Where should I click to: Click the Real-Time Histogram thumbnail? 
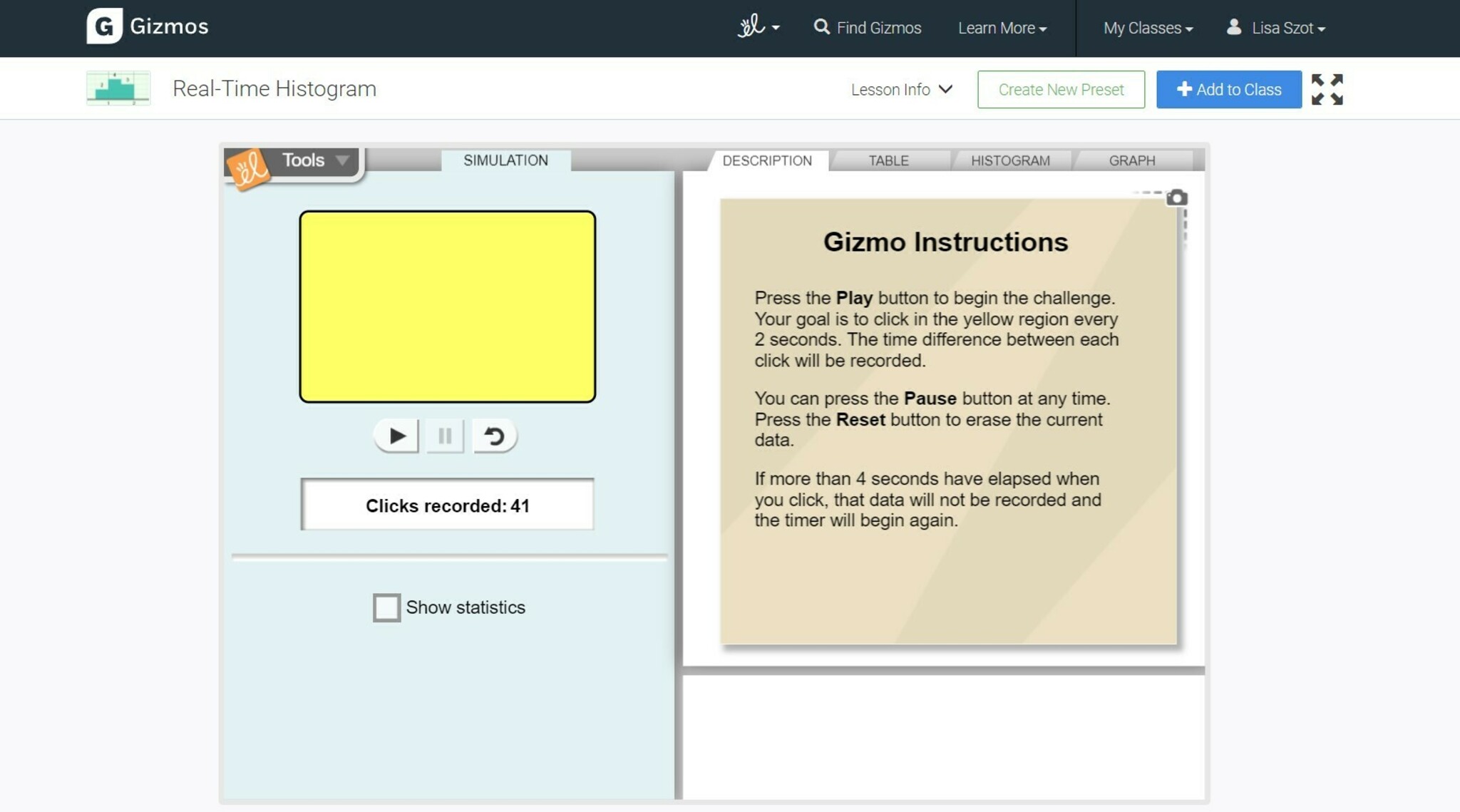[x=118, y=88]
